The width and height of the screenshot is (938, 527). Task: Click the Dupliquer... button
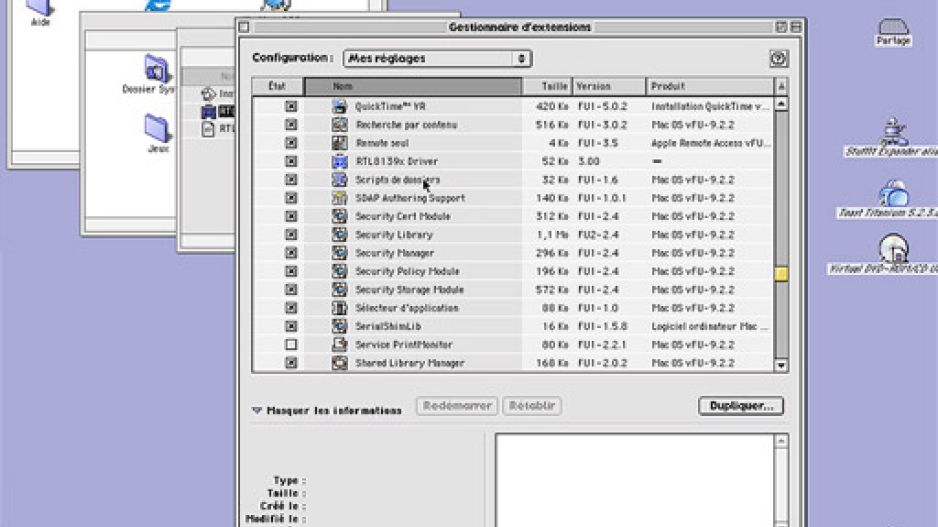(741, 406)
